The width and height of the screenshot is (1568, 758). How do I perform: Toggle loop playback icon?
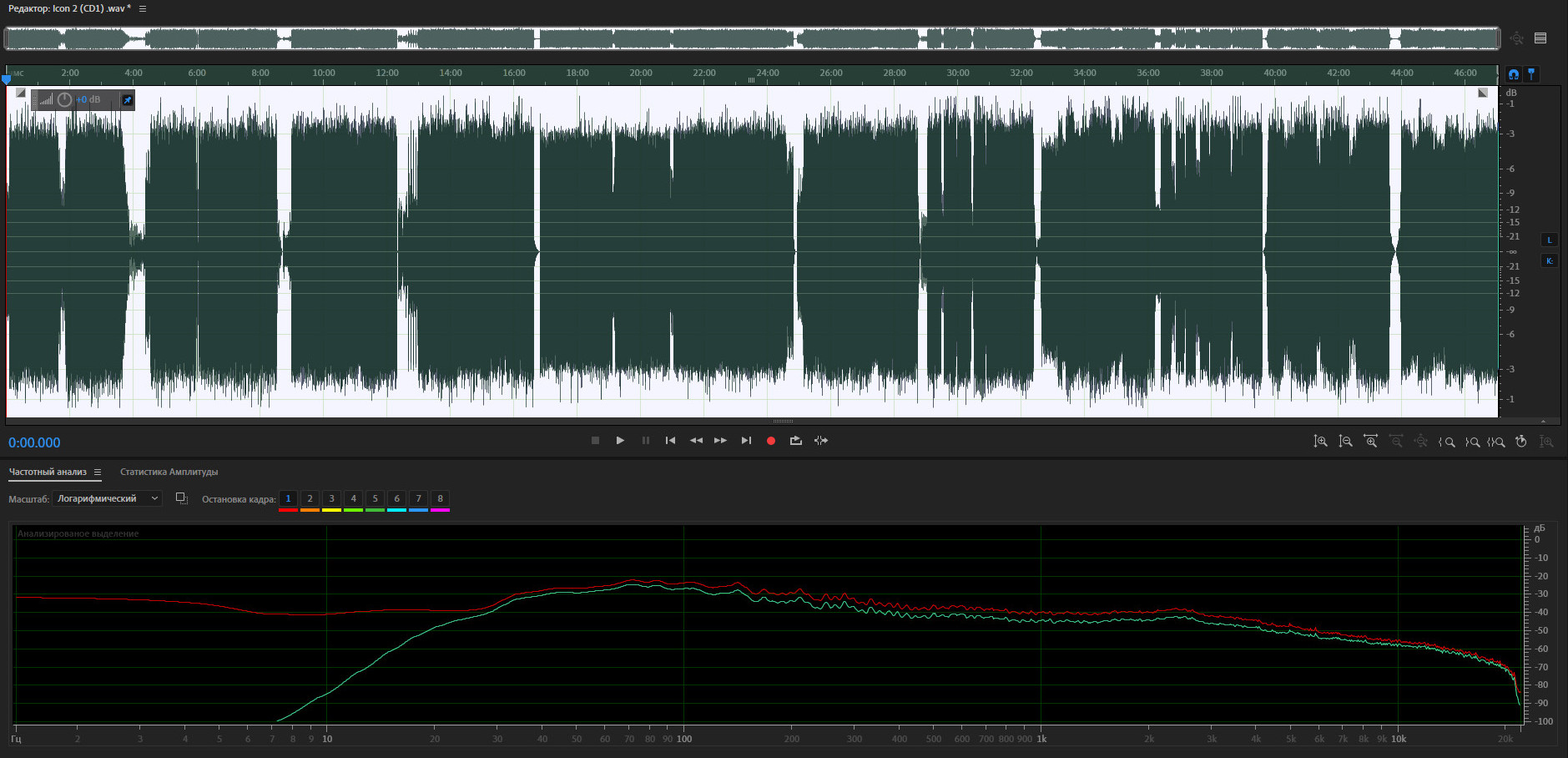coord(796,441)
